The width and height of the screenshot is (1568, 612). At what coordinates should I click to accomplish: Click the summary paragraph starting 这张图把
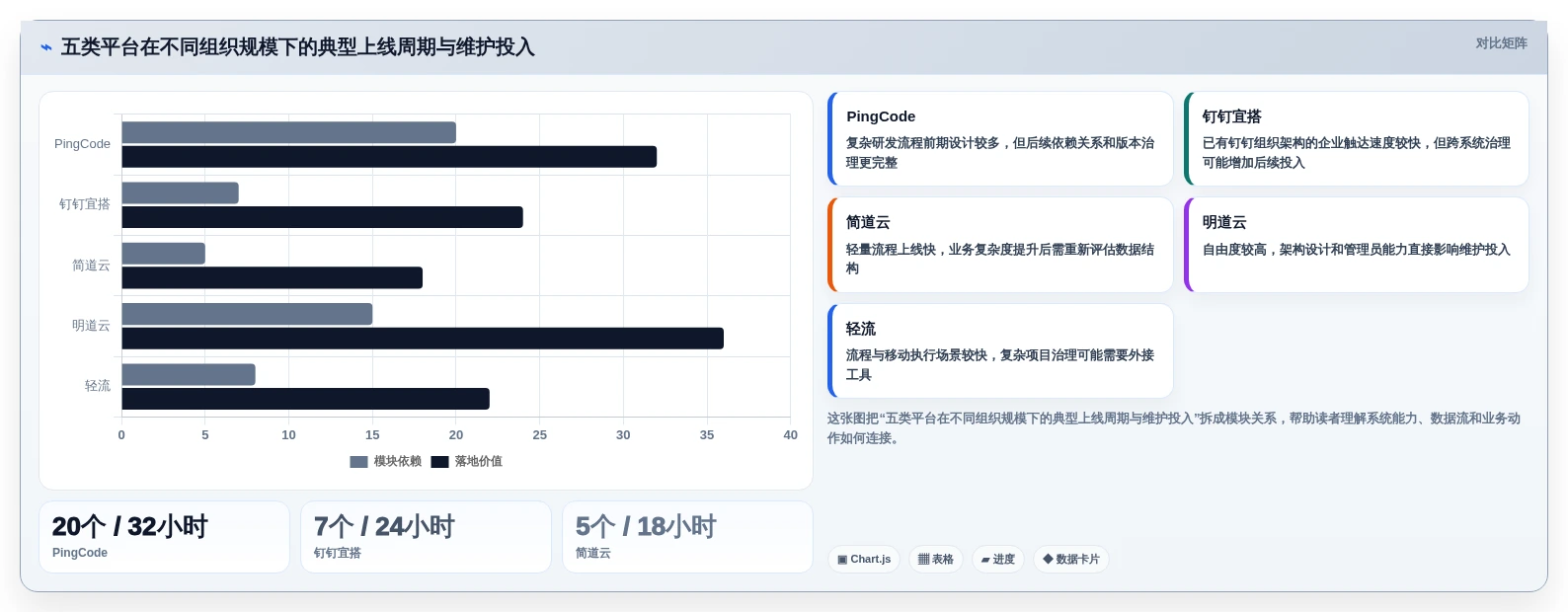tap(1174, 428)
